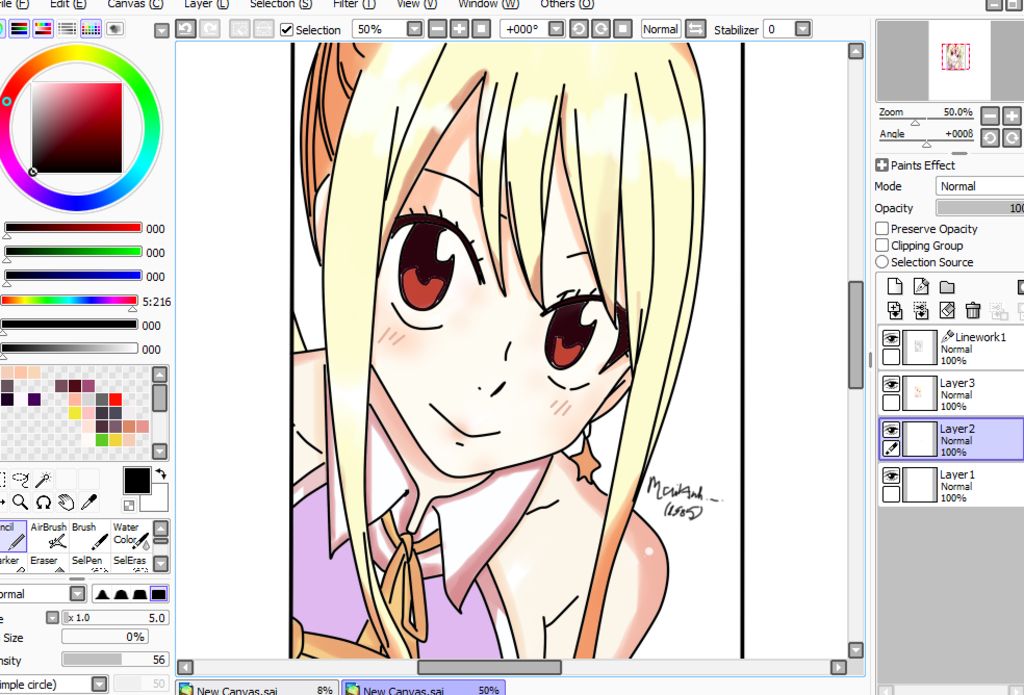Open the View menu
The image size is (1024, 695).
(417, 4)
